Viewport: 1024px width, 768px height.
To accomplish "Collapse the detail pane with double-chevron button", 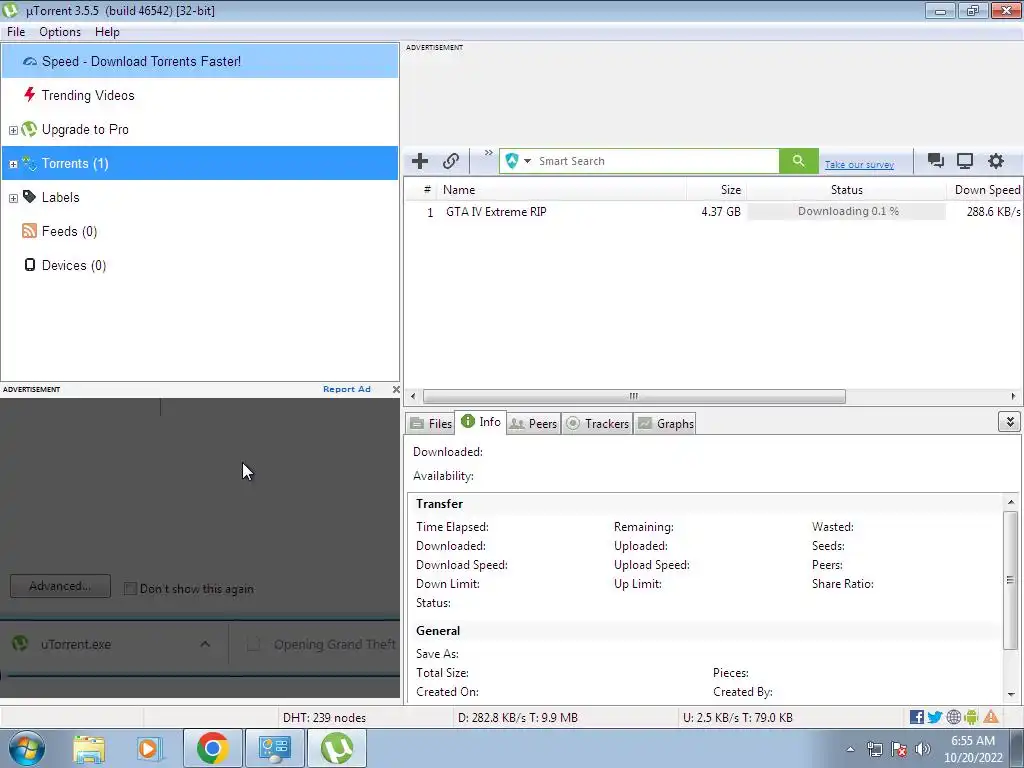I will 1009,422.
